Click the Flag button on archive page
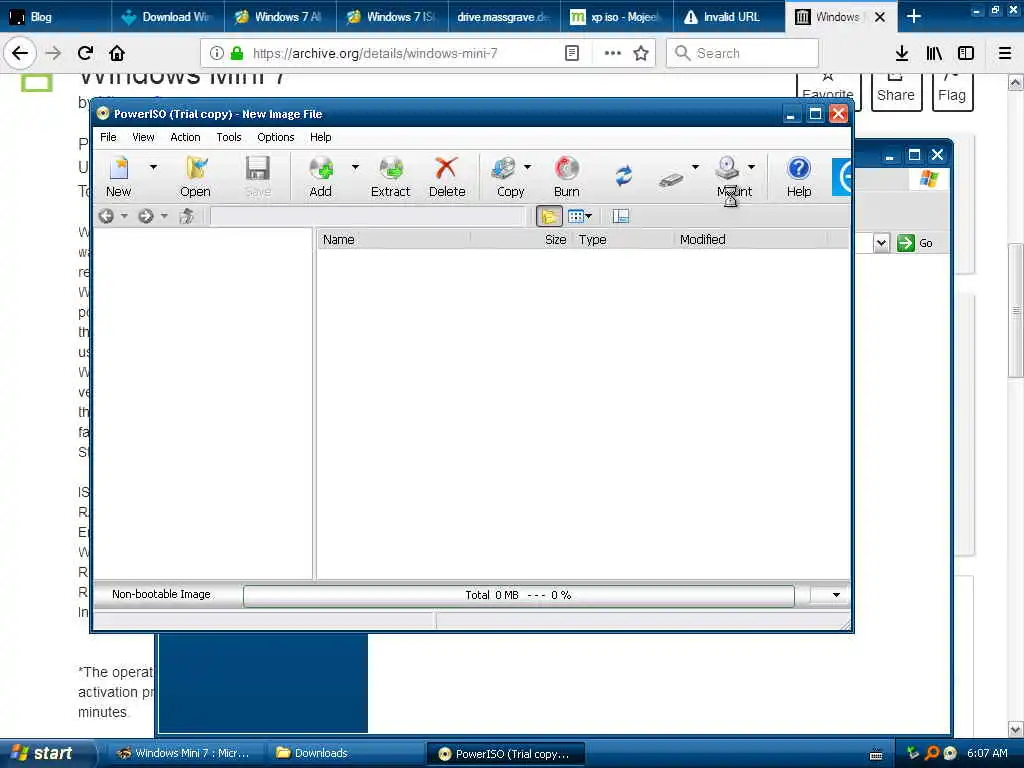Image resolution: width=1024 pixels, height=768 pixels. point(952,91)
